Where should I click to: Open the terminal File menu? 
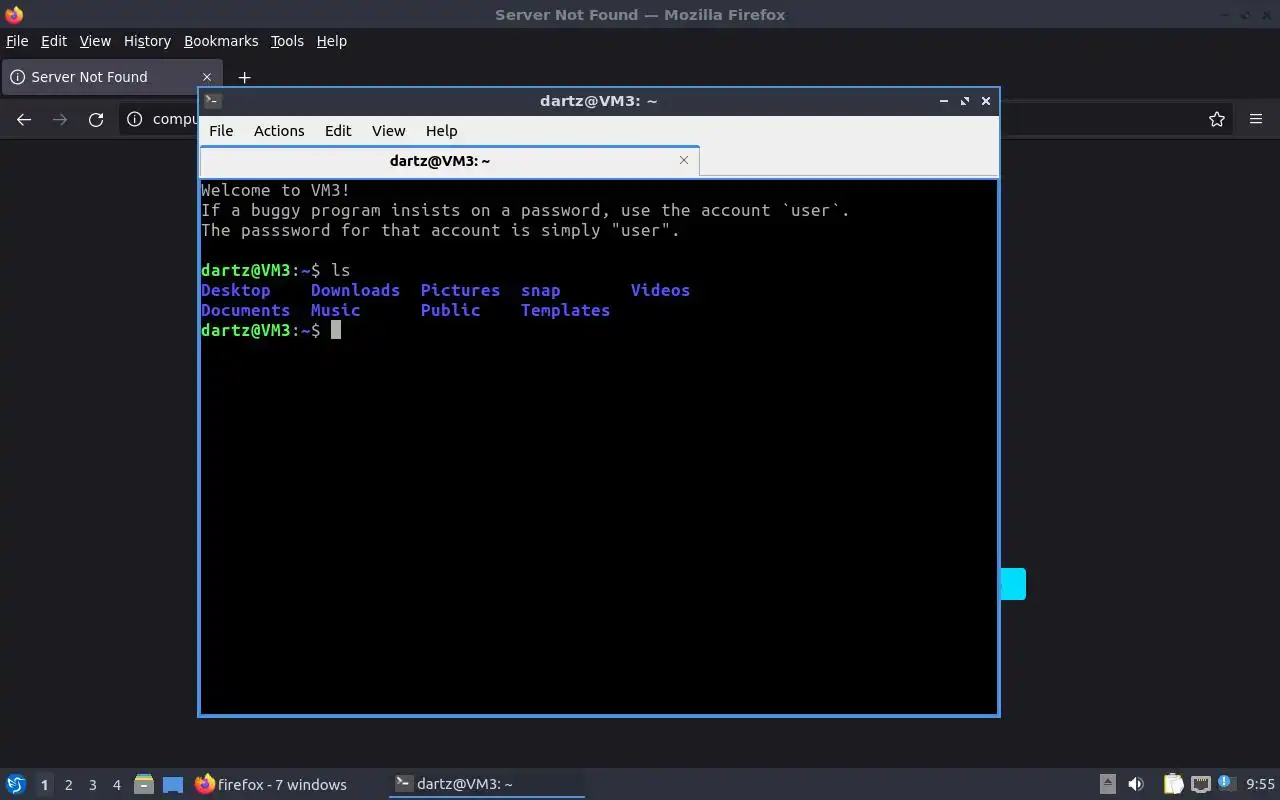click(x=221, y=131)
